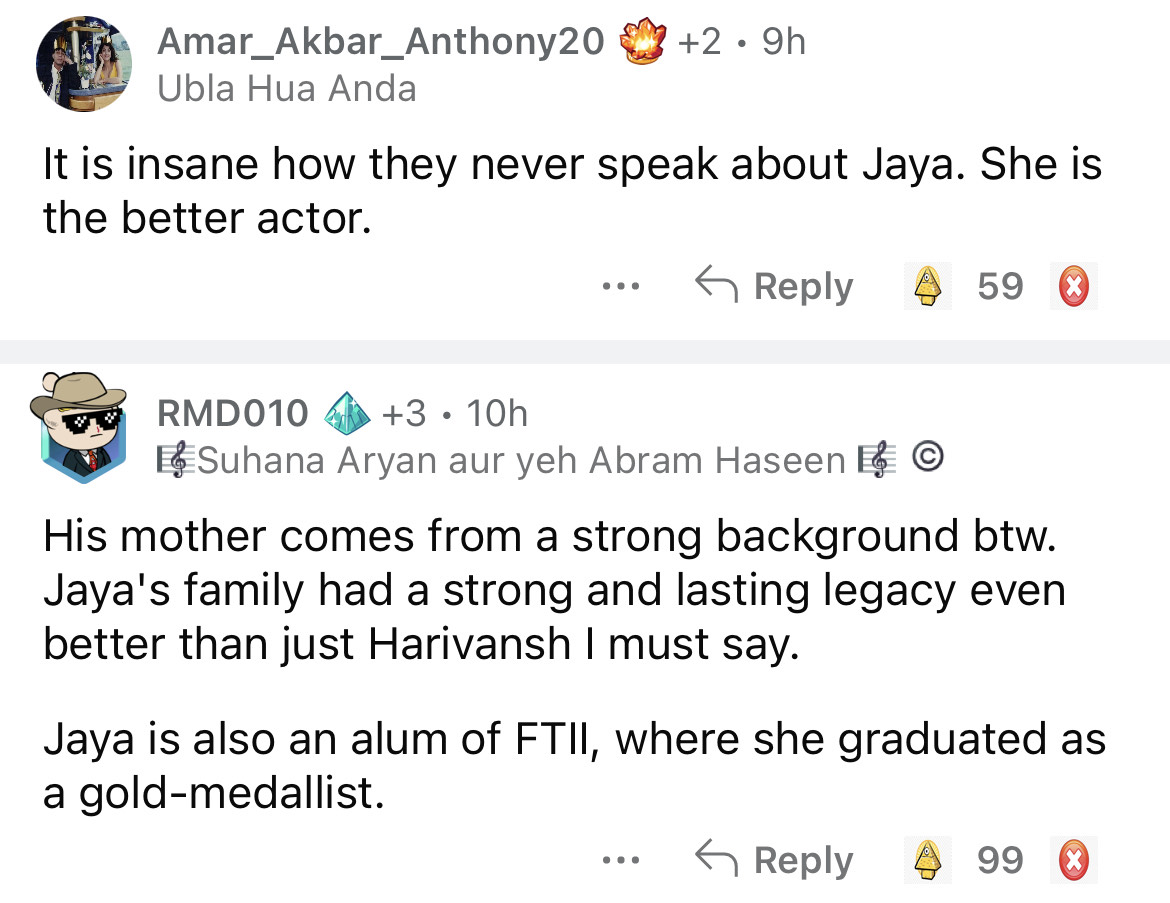Screen dimensions: 1170x903
Task: Open more options on Amar_Akbar_Anthony20's comment
Action: 620,288
